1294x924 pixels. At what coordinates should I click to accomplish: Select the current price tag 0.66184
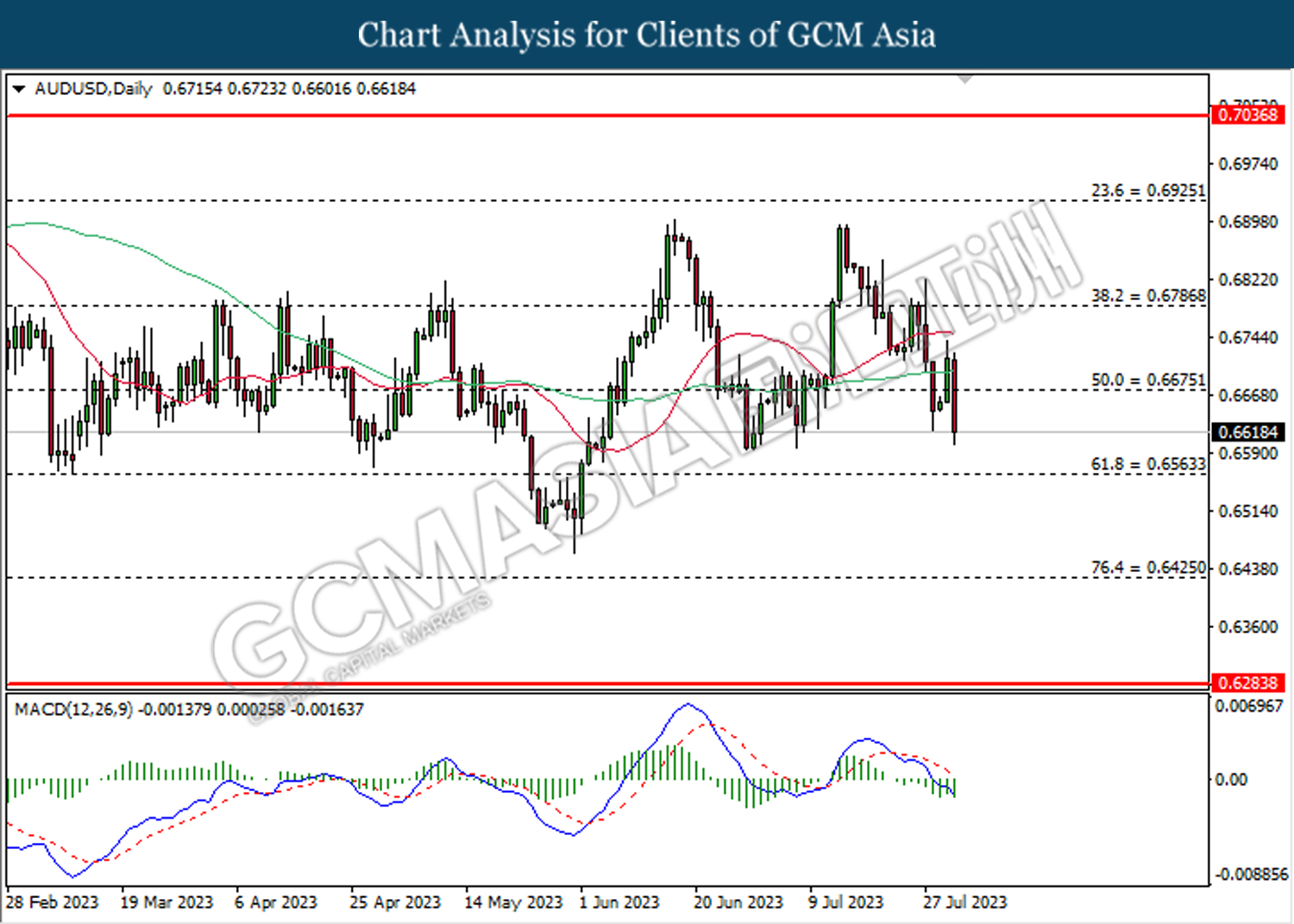pos(1248,432)
